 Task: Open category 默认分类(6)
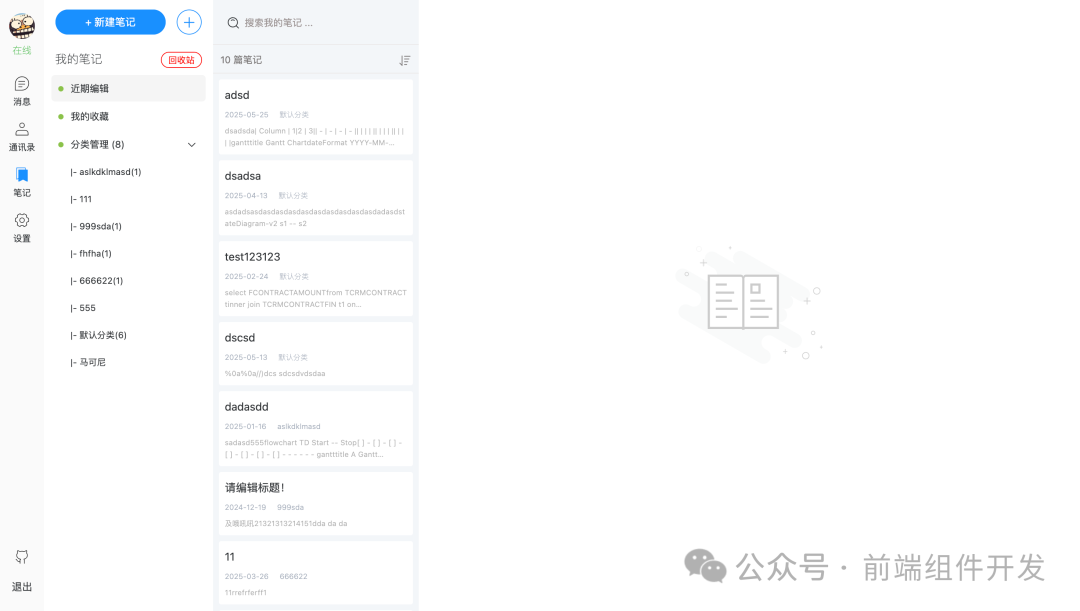pyautogui.click(x=98, y=335)
